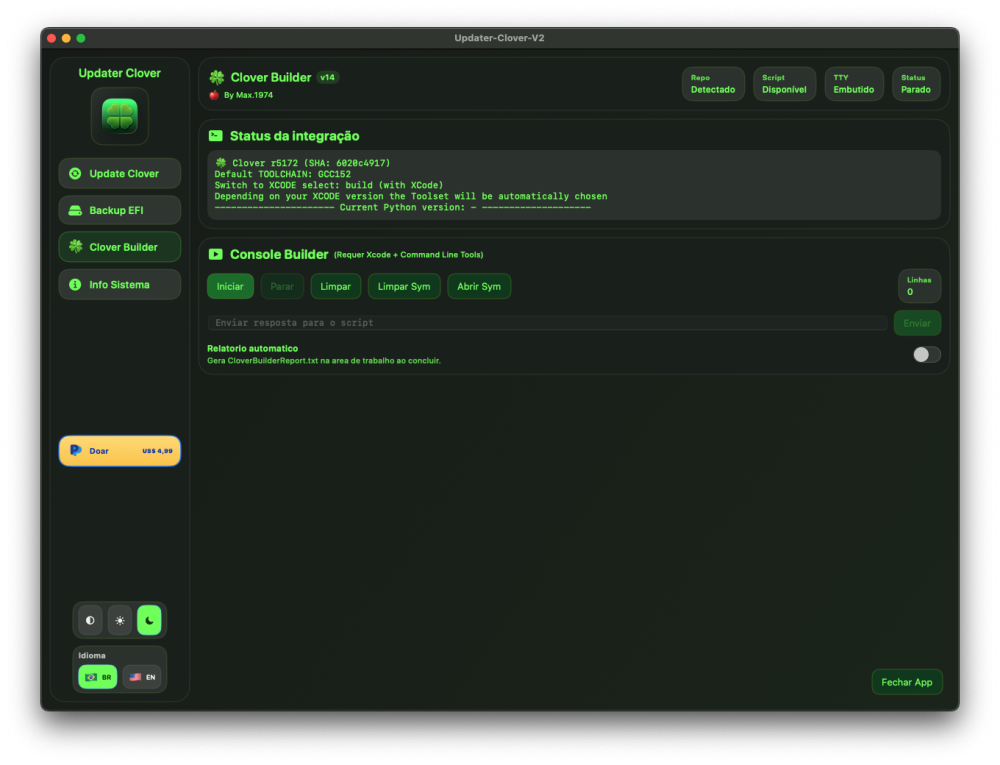Click the clover icon beside Clover Builder title
The image size is (1000, 765).
[217, 77]
